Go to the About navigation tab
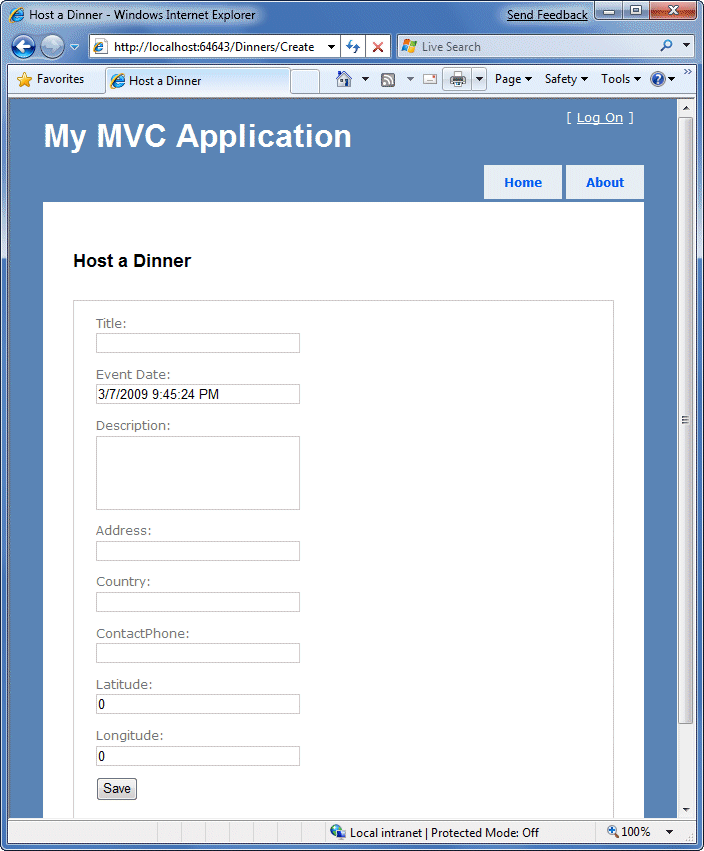This screenshot has height=851, width=704. pyautogui.click(x=605, y=182)
